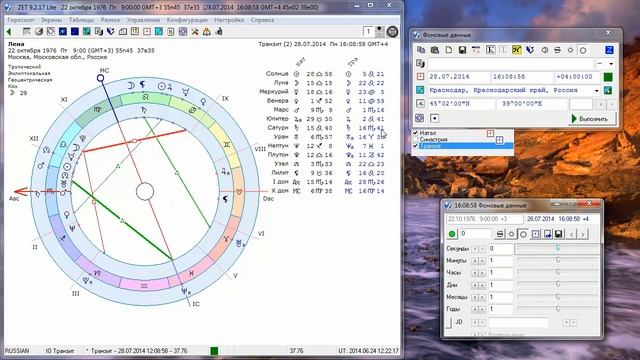
Task: Click the teal location icon left of Краснодар
Action: [x=420, y=90]
